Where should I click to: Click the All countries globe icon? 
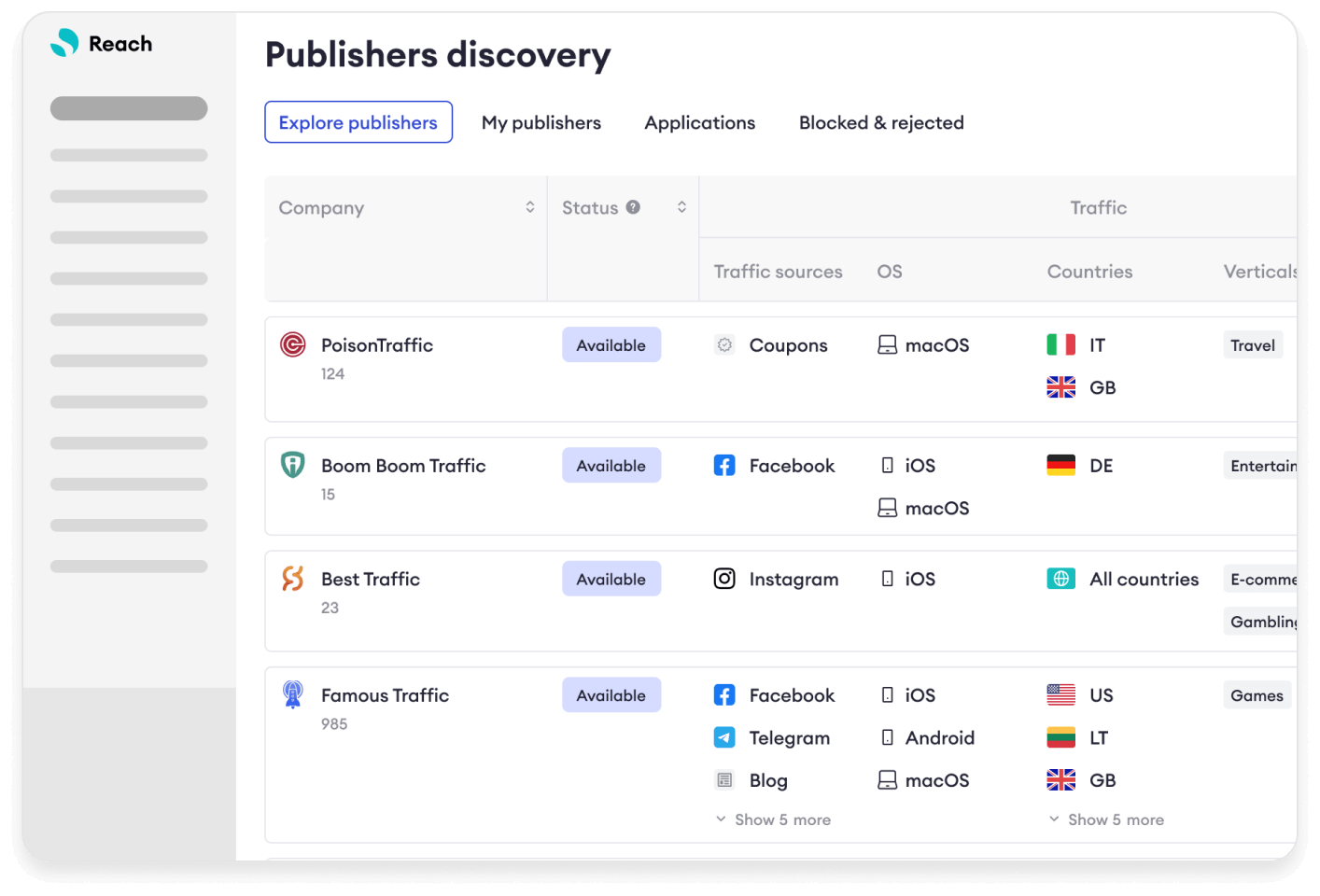point(1060,579)
